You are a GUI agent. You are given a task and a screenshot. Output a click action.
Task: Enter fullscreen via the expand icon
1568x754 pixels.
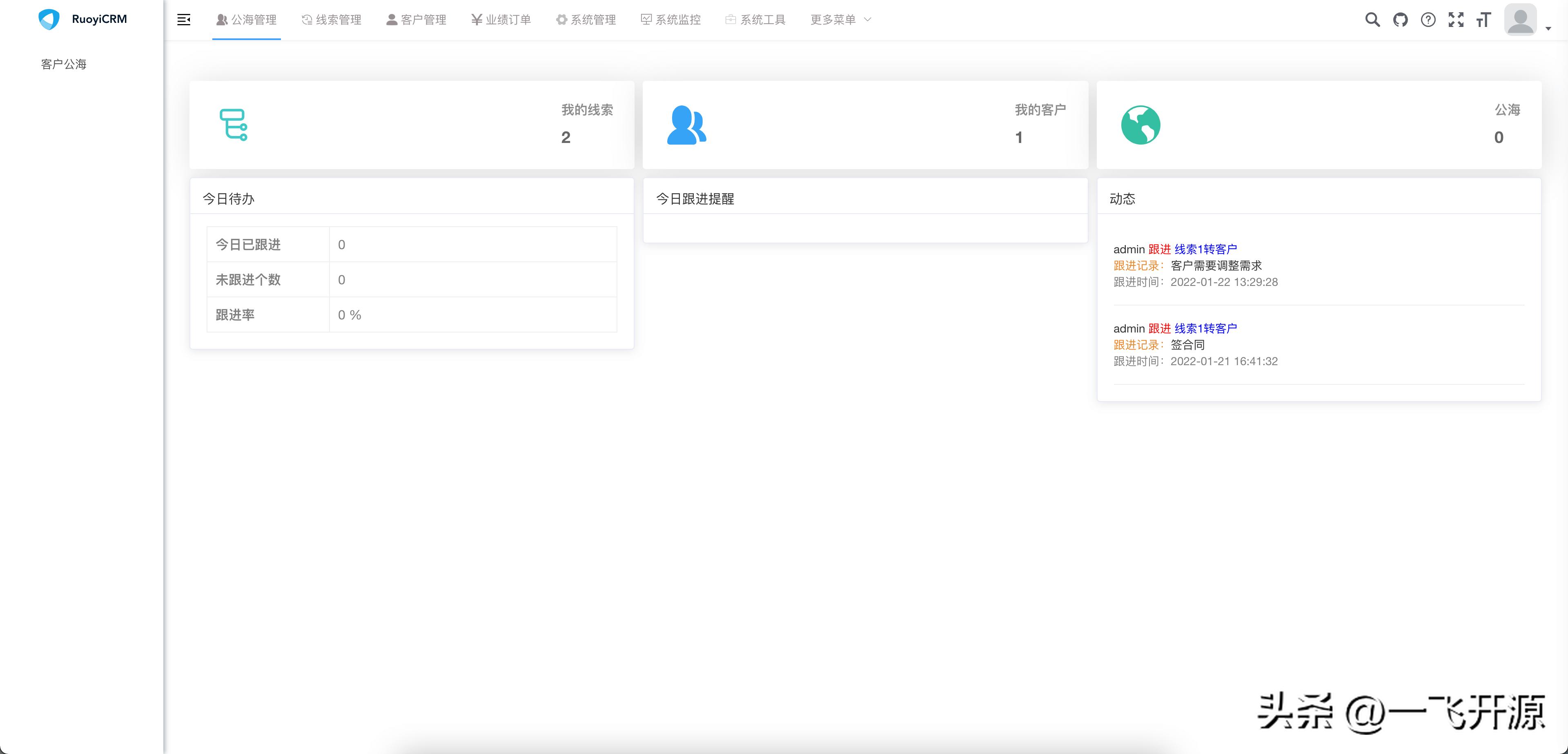(1456, 20)
